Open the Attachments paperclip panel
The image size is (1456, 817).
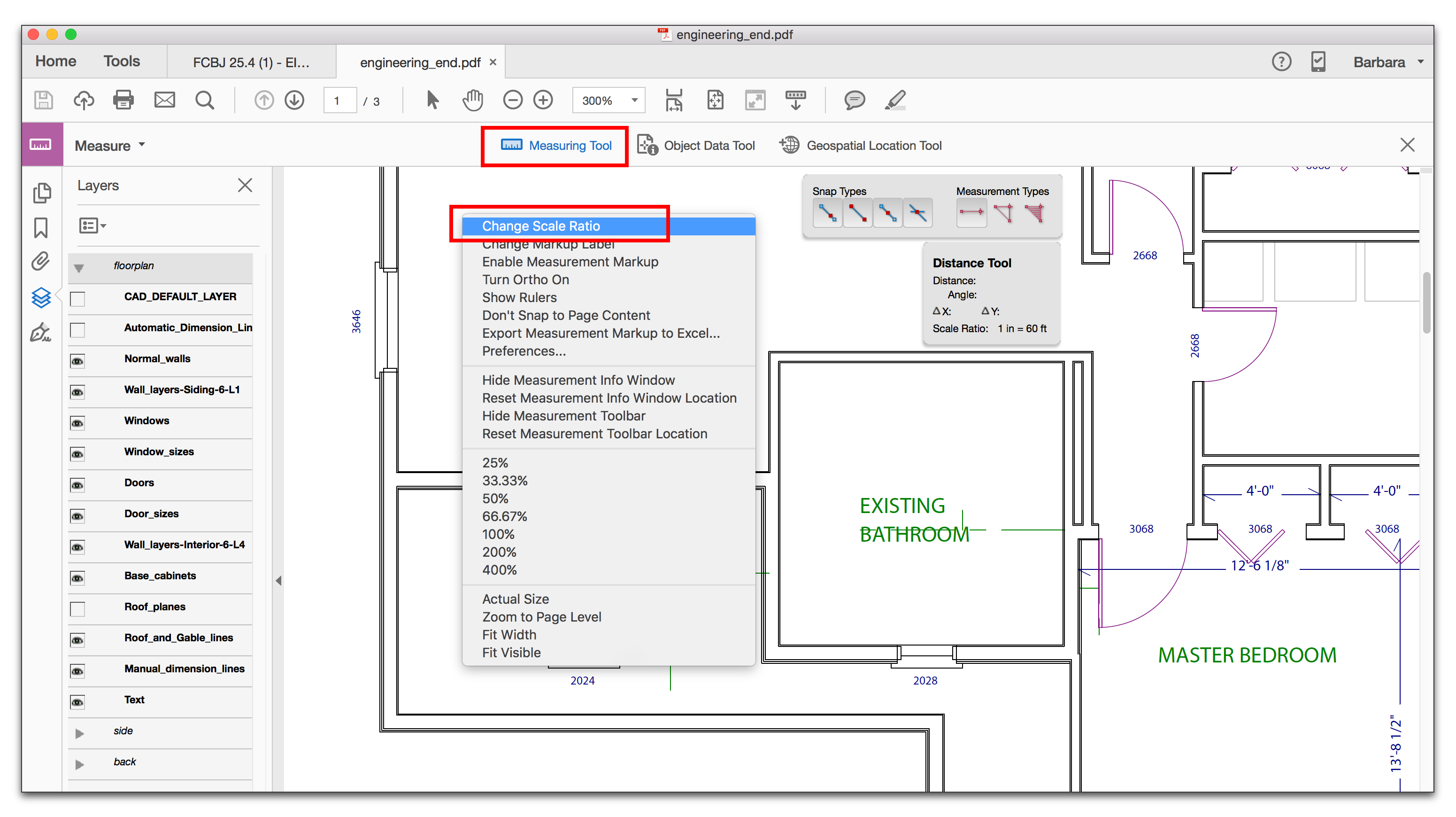pos(41,261)
